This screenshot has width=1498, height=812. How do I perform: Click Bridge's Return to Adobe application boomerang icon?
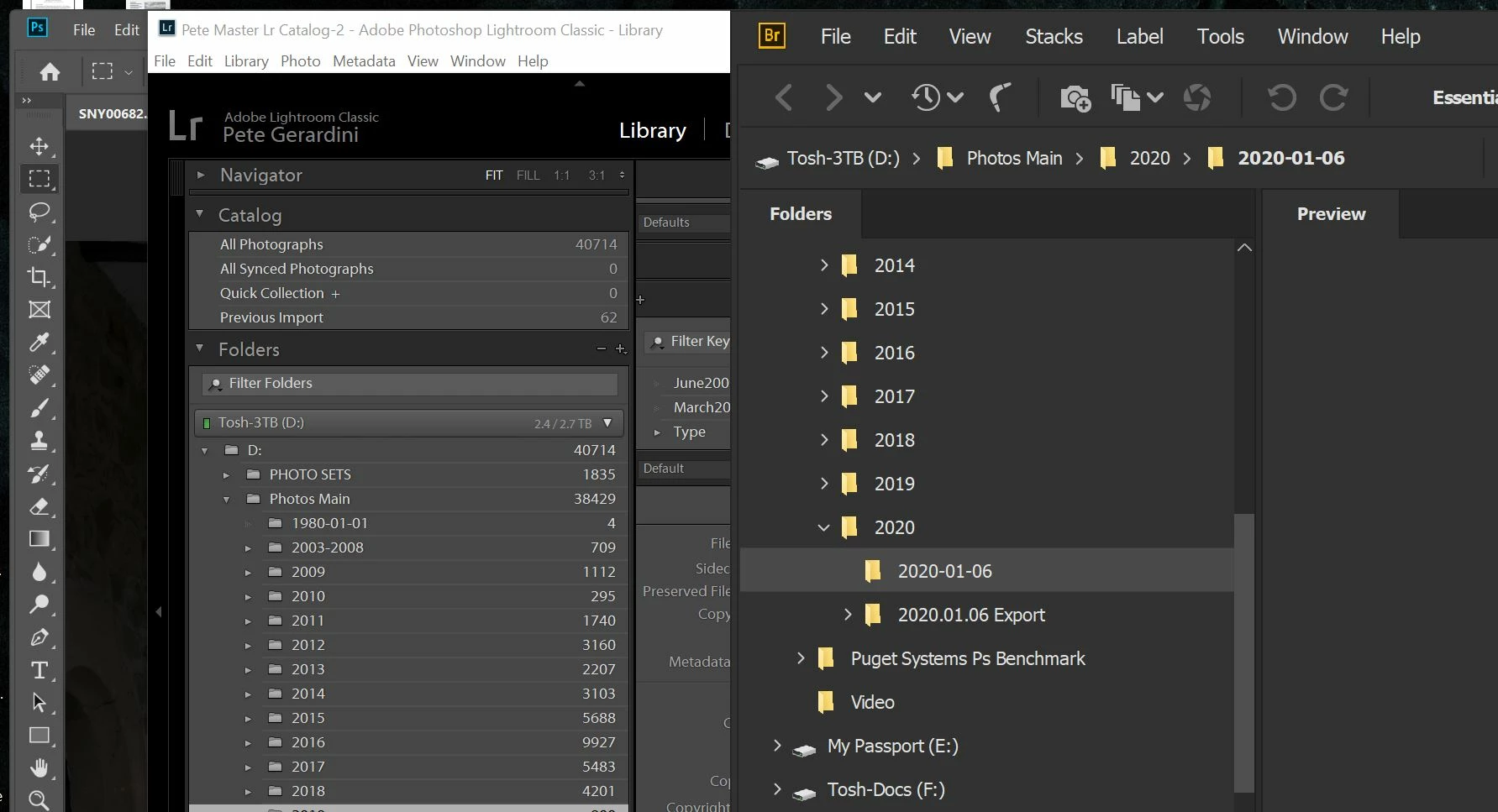(1000, 98)
